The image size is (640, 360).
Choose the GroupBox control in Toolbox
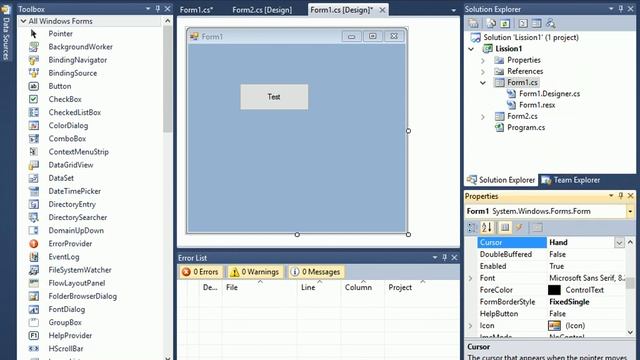[65, 322]
